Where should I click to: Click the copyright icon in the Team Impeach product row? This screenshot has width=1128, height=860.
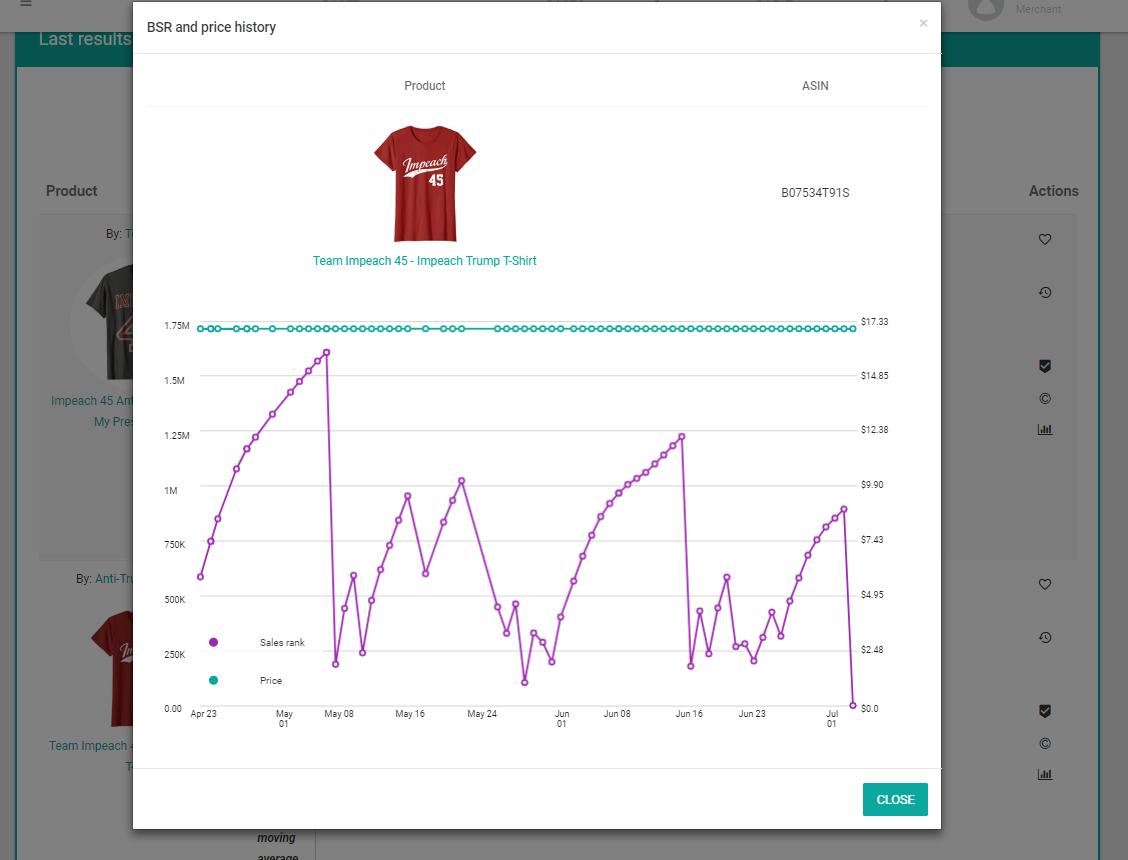[x=1045, y=743]
